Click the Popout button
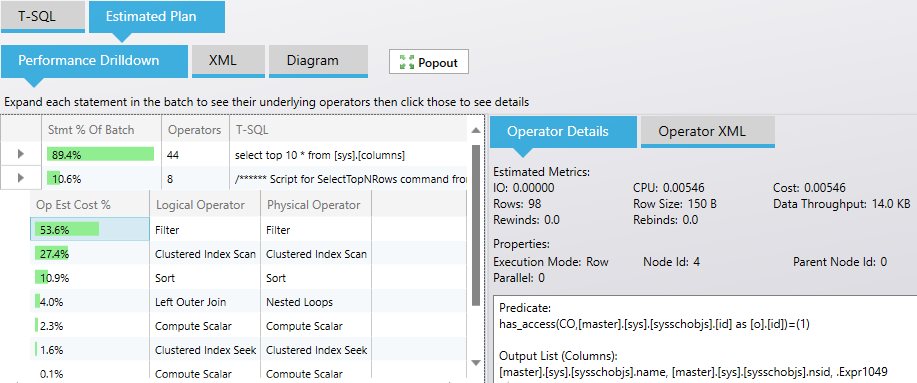 tap(429, 61)
